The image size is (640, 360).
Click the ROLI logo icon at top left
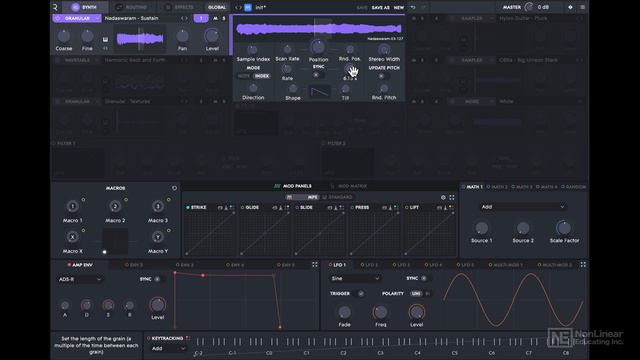tap(55, 7)
